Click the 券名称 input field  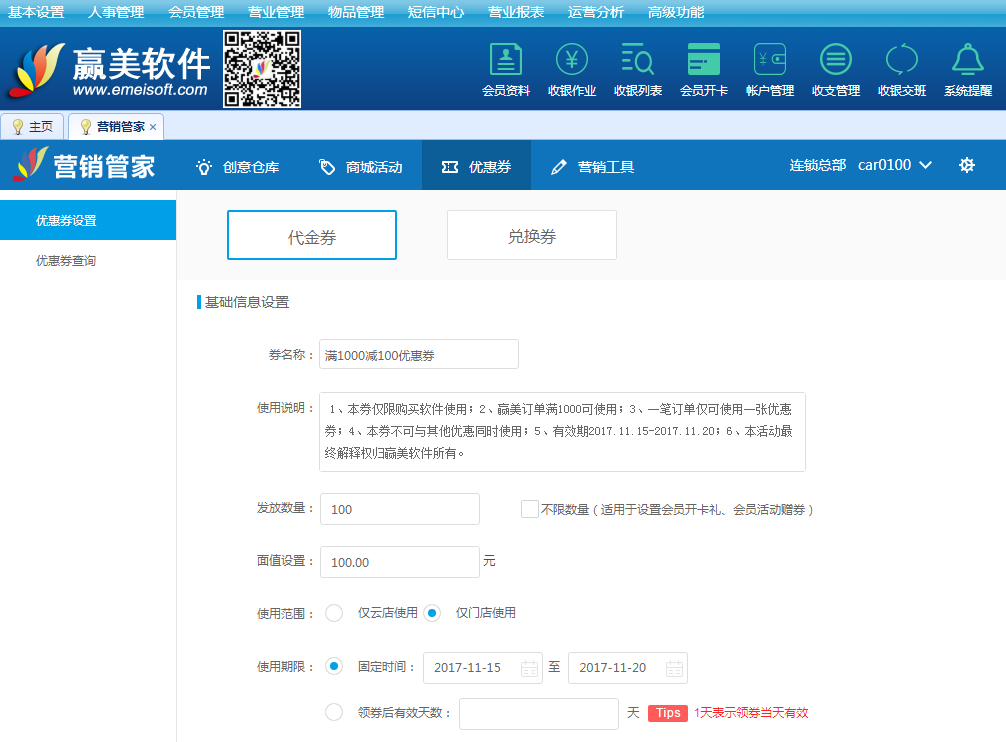tap(419, 355)
